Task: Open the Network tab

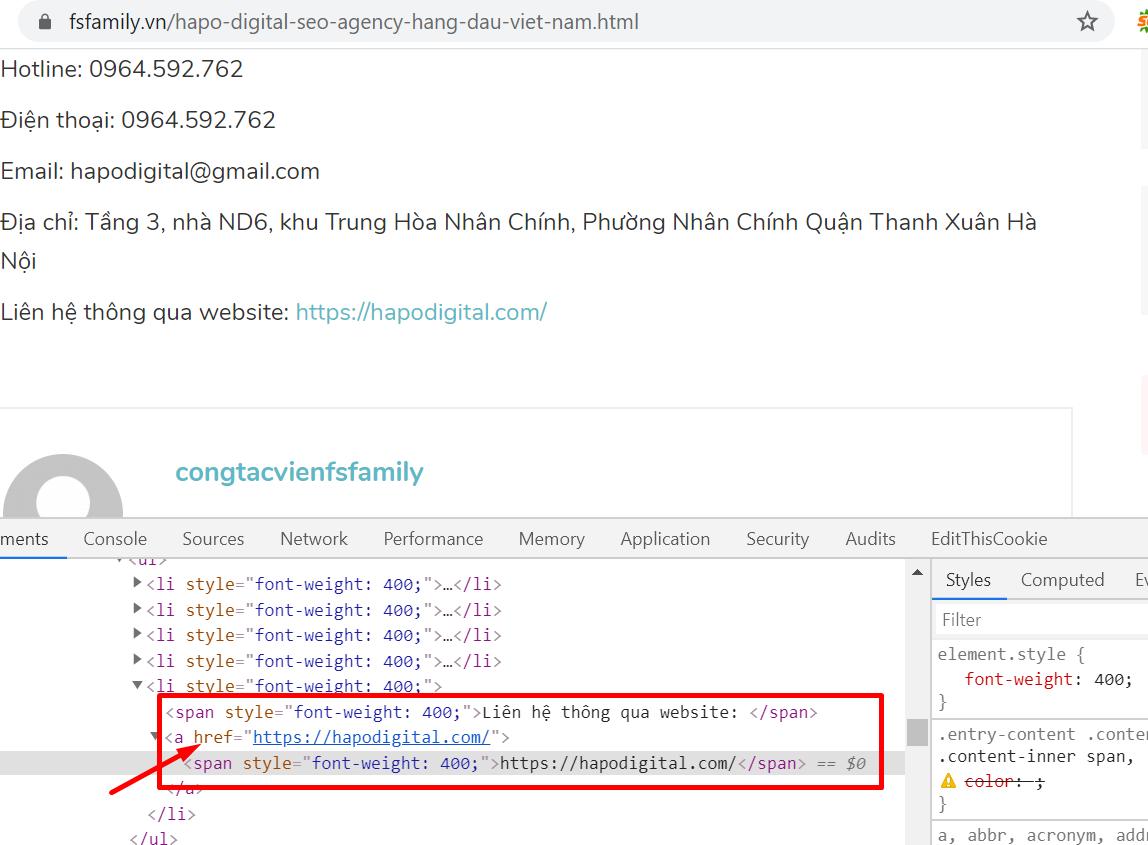Action: pyautogui.click(x=314, y=539)
